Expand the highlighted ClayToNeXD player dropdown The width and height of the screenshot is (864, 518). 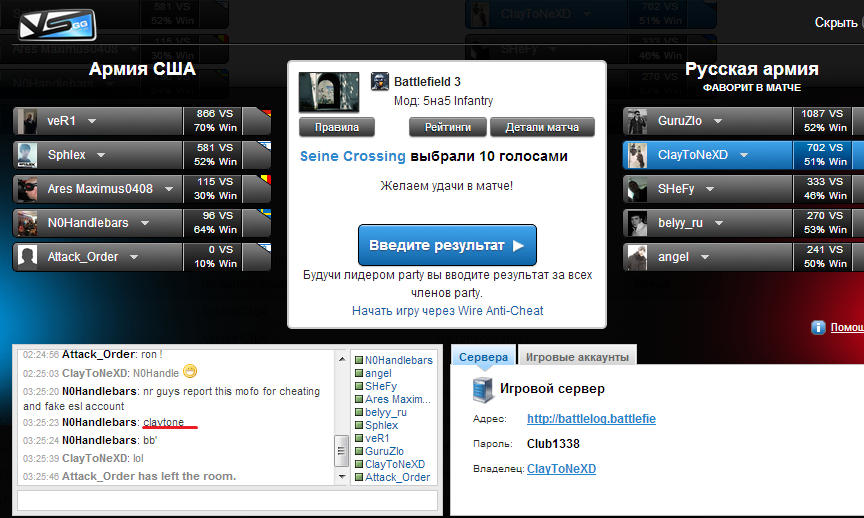pyautogui.click(x=744, y=155)
